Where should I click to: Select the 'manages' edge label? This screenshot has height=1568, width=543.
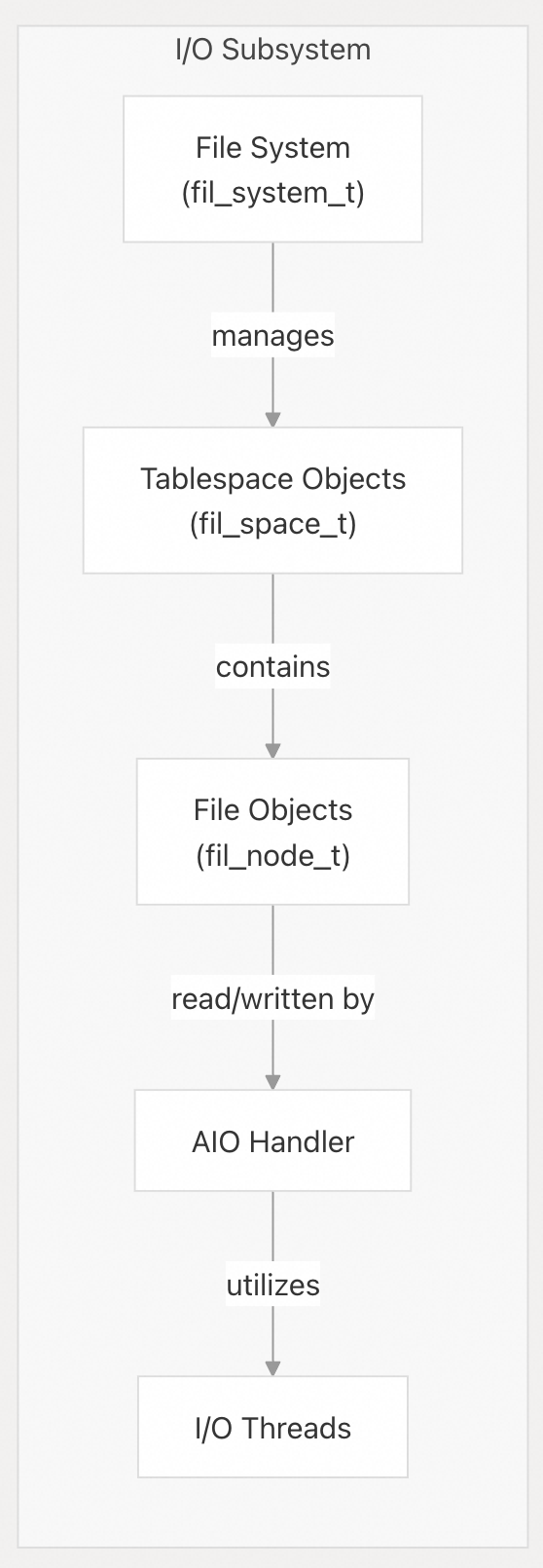272,336
